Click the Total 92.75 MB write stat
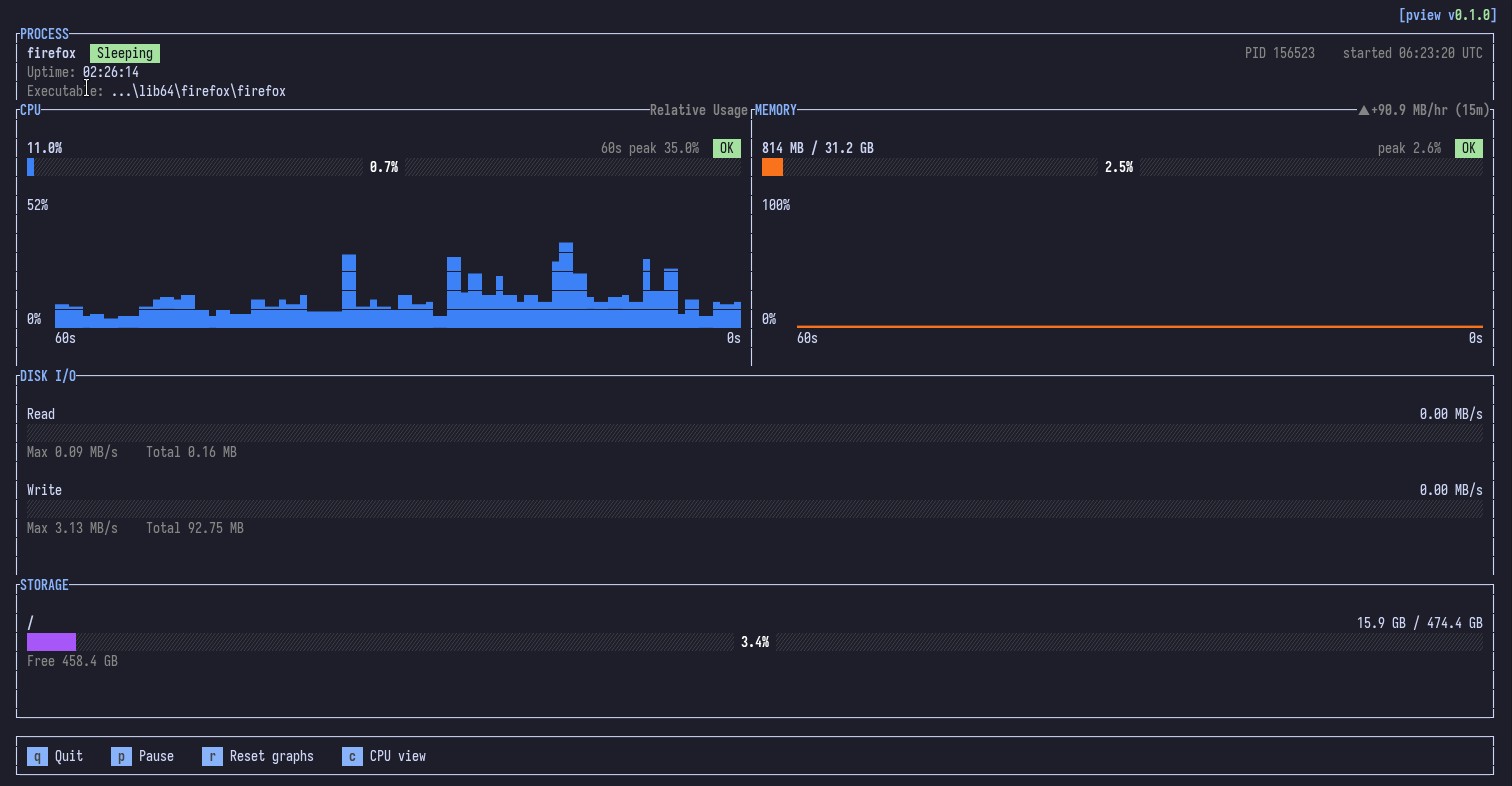The width and height of the screenshot is (1512, 786). point(195,528)
